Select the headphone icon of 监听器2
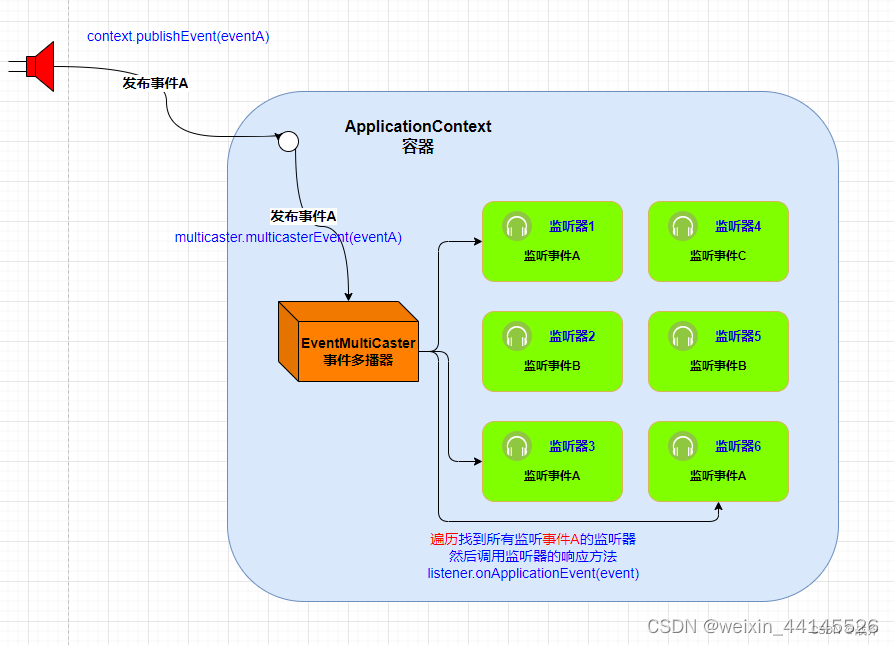 click(x=517, y=336)
